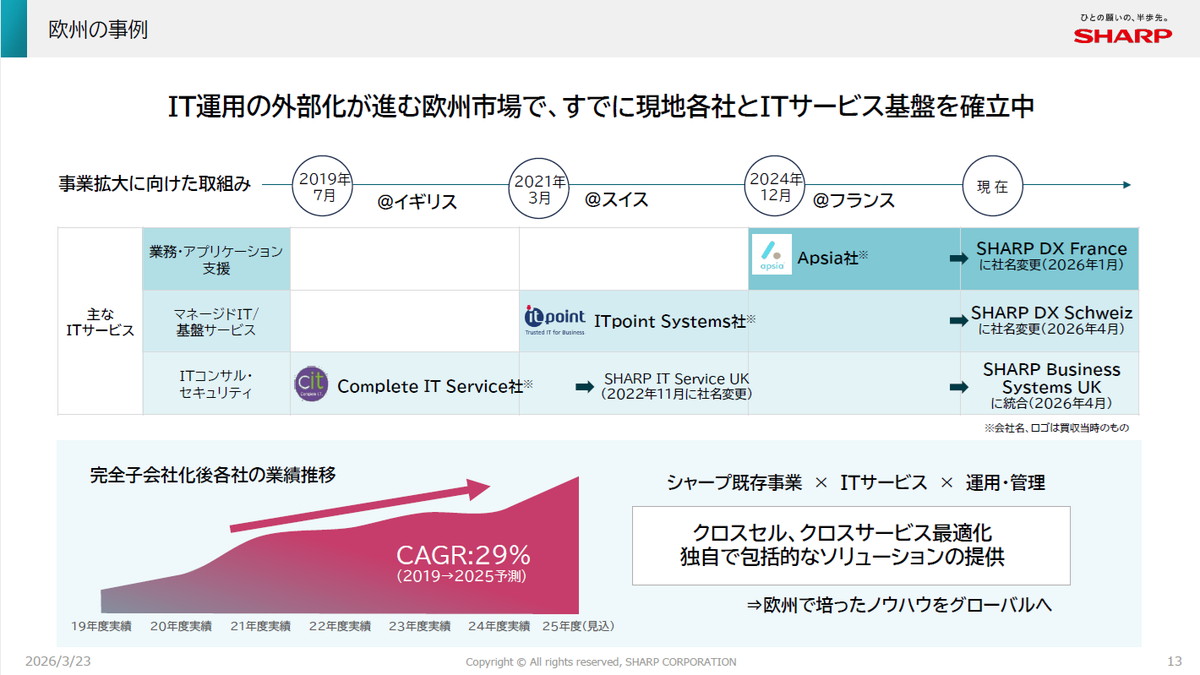Click the @フランス label
This screenshot has width=1200, height=675.
coord(853,200)
